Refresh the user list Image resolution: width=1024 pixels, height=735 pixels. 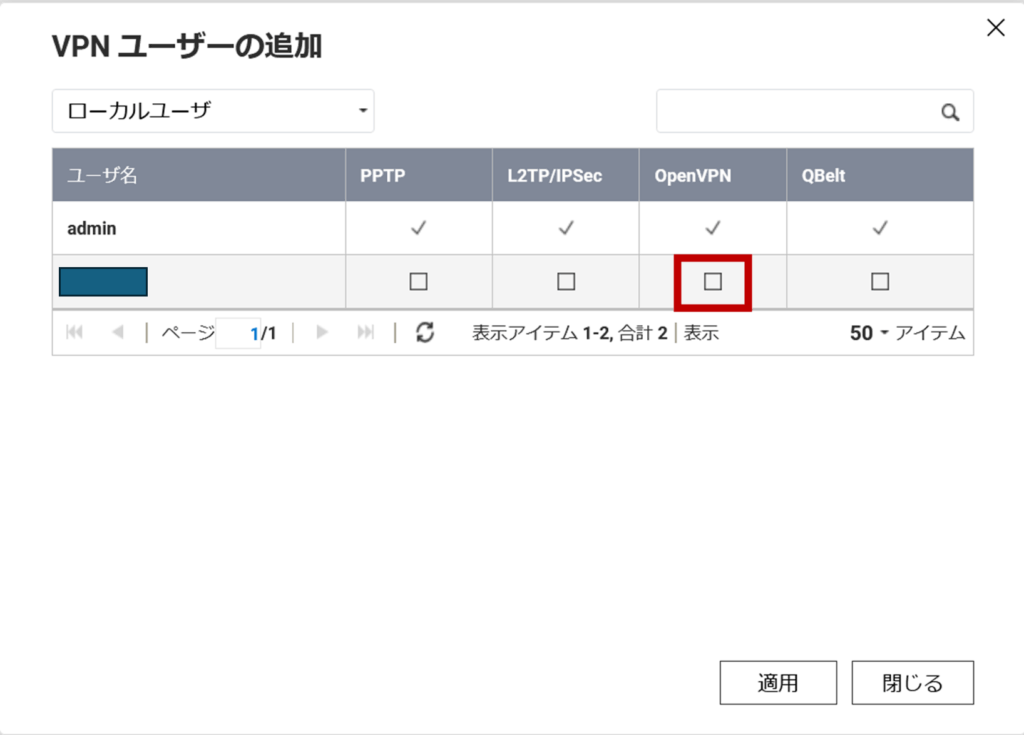(x=425, y=333)
